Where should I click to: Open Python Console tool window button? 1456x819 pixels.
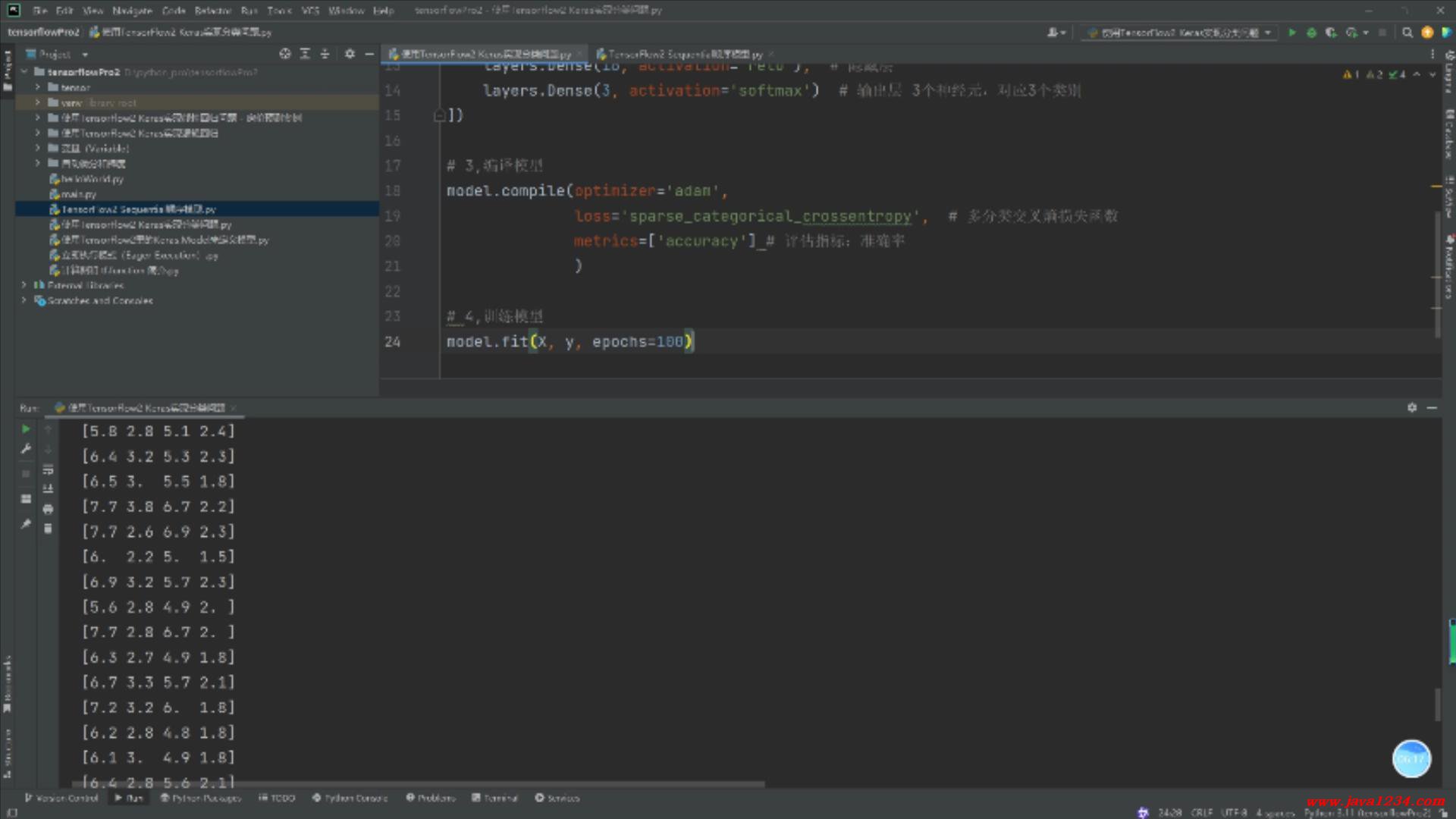[x=350, y=798]
